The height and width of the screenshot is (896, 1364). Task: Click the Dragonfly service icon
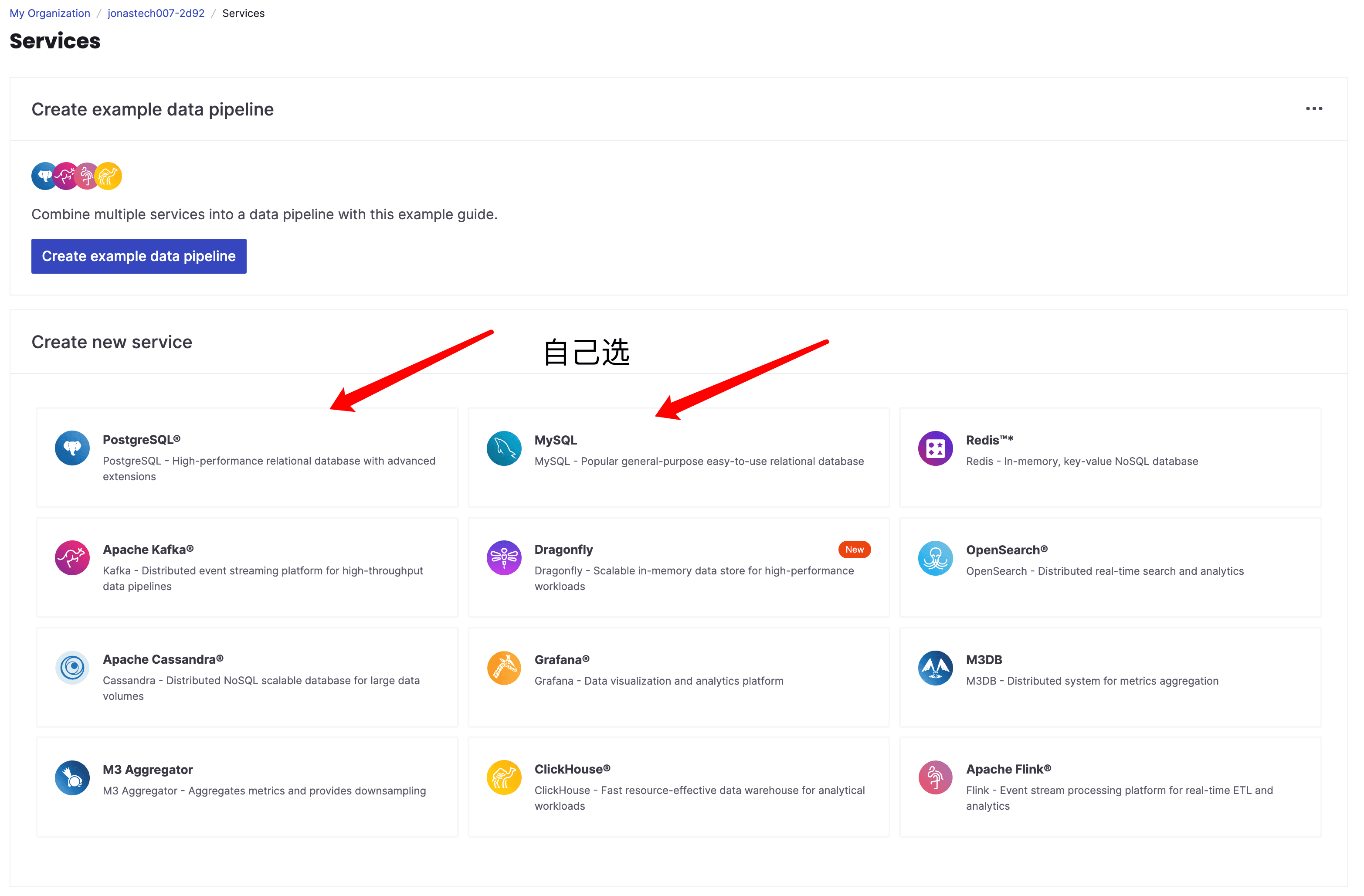coord(504,558)
